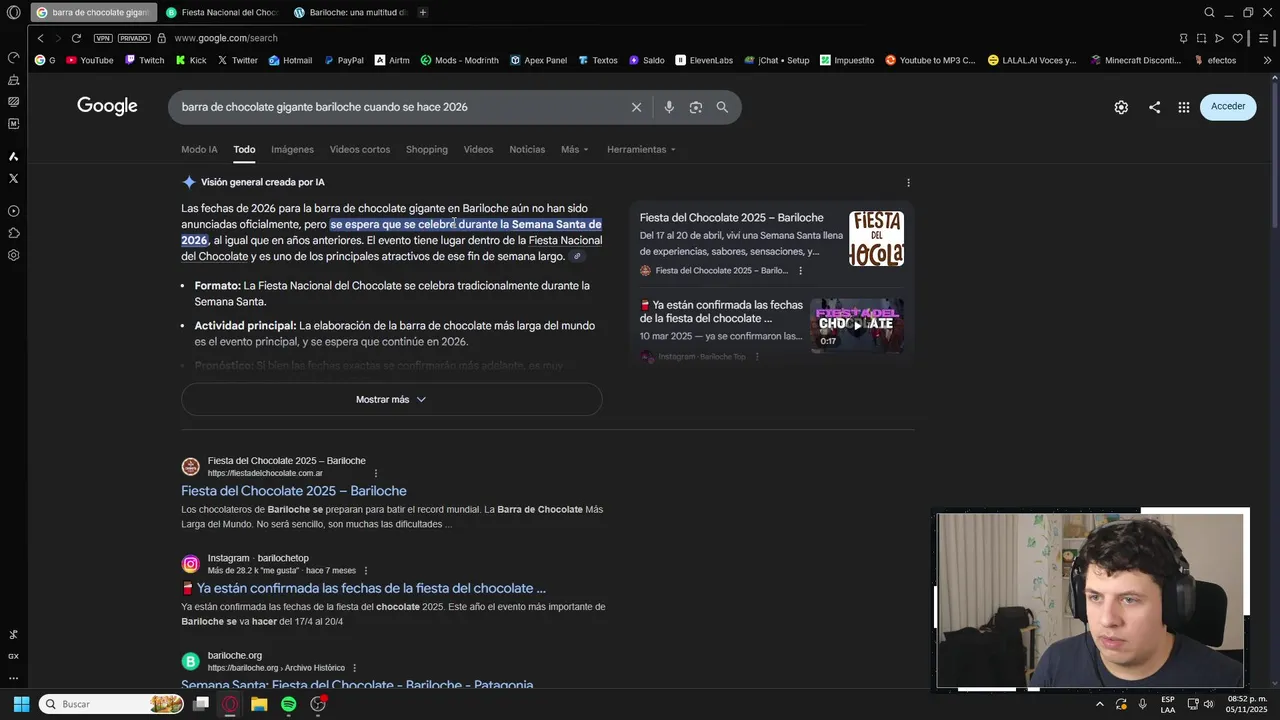Viewport: 1280px width, 720px height.
Task: Clear the Google search box text
Action: coord(636,107)
